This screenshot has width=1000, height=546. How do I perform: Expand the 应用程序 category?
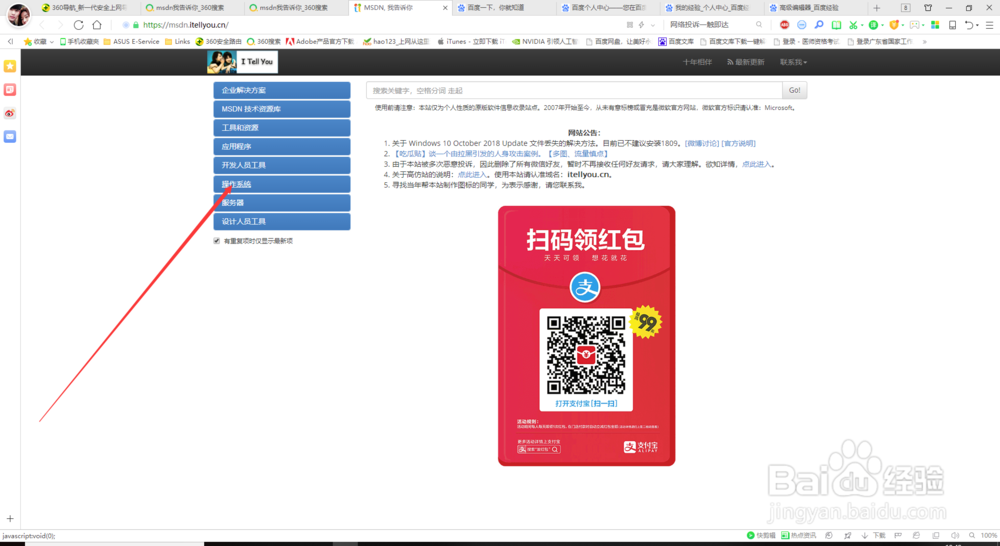[282, 146]
